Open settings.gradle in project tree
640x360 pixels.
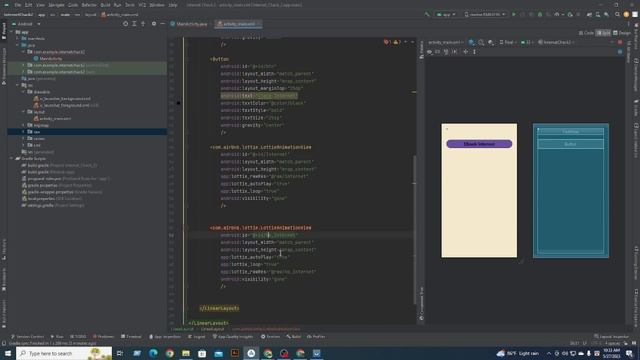[x=53, y=205]
